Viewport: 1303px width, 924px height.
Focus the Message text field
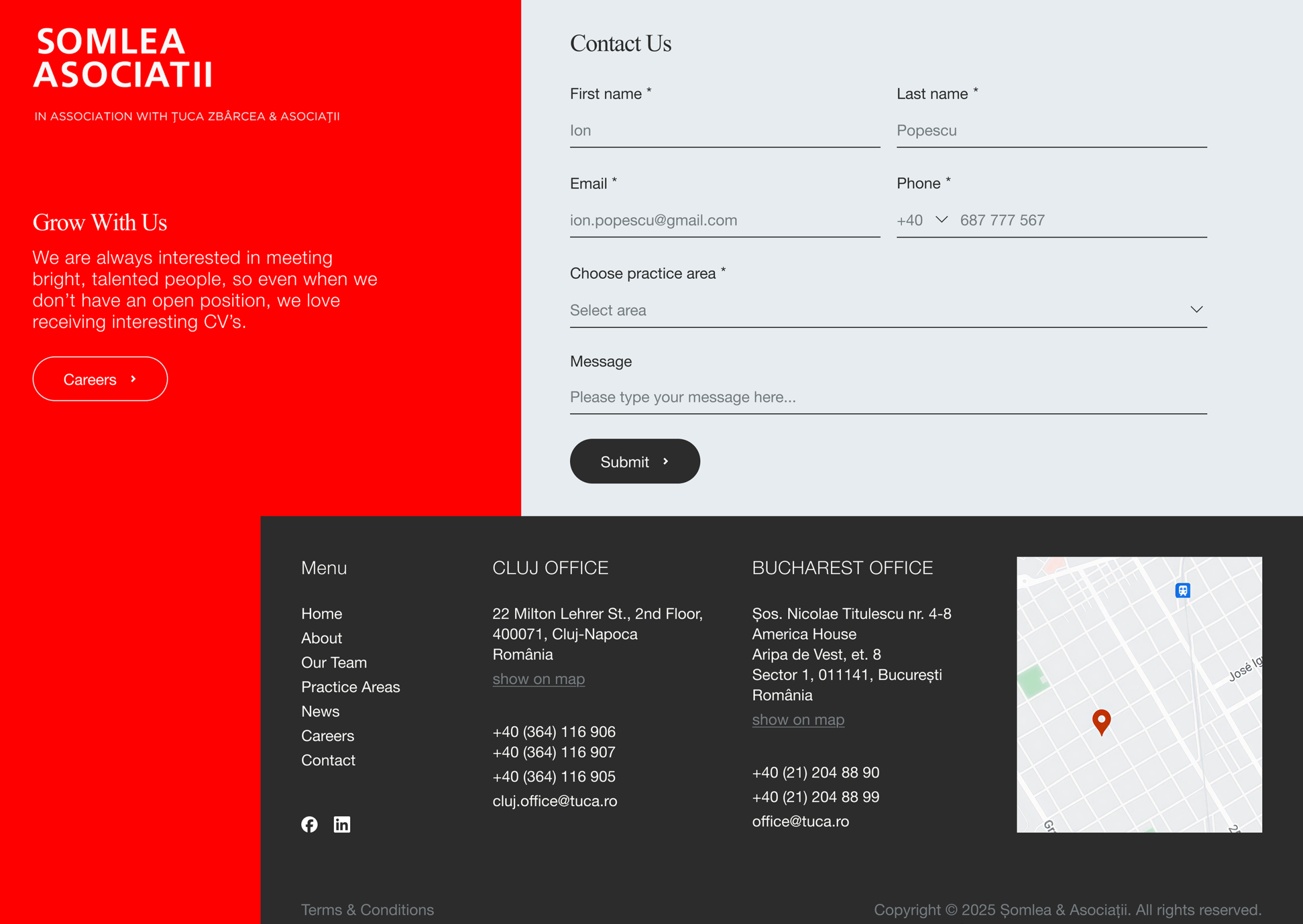pyautogui.click(x=888, y=397)
